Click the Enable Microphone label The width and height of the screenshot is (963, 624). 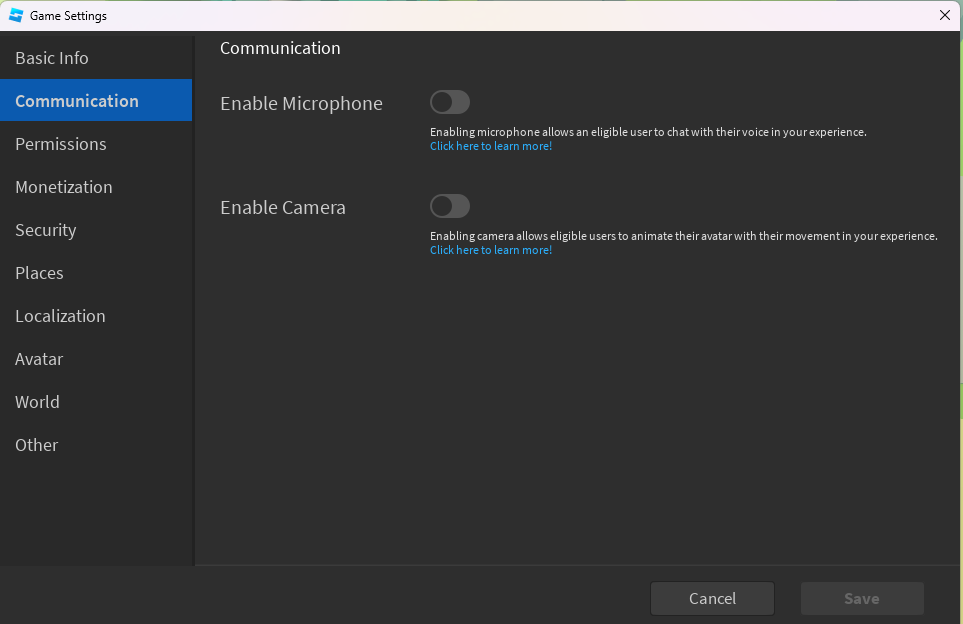point(301,103)
